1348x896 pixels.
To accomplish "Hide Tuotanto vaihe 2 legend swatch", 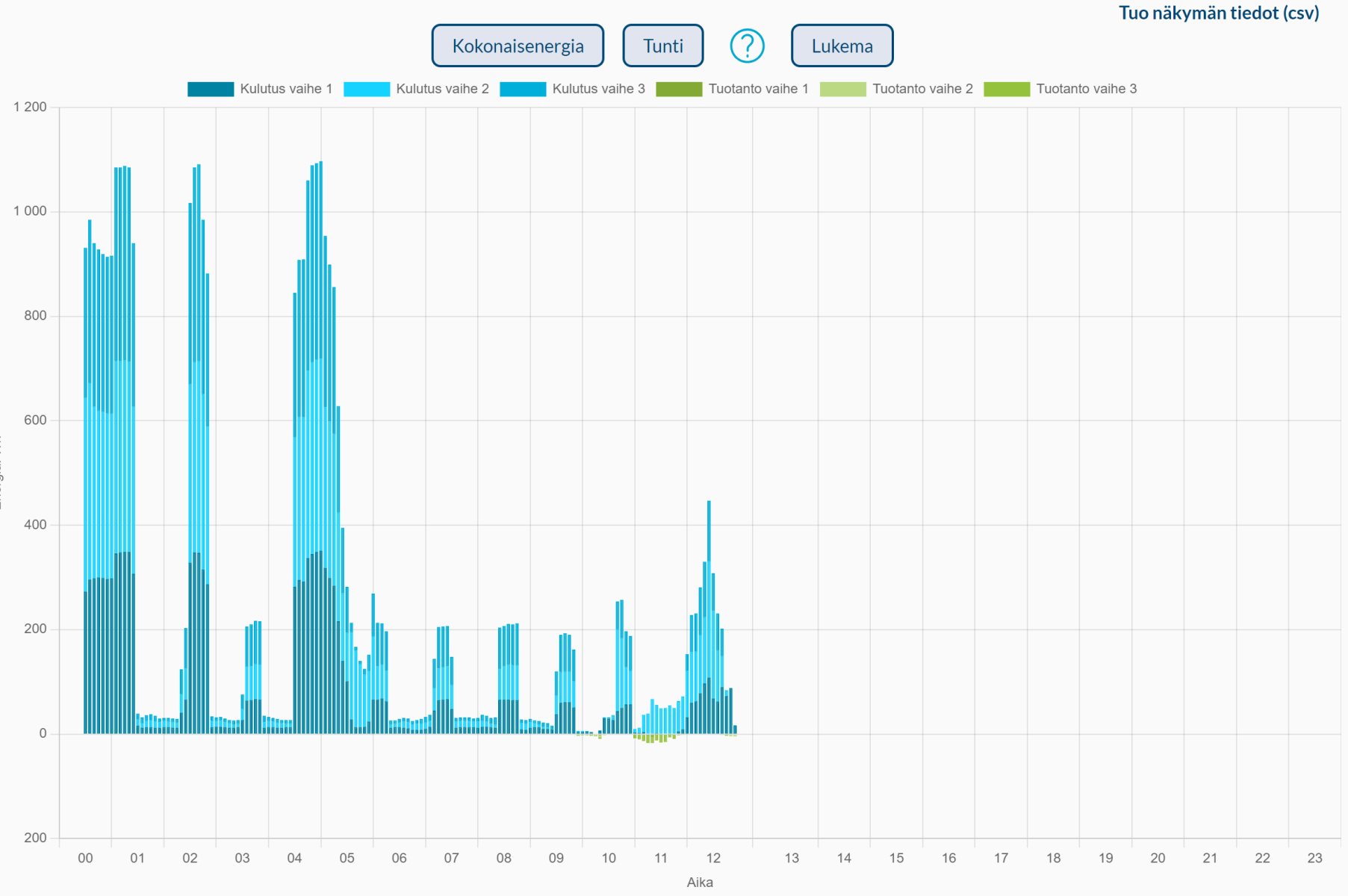I will pyautogui.click(x=842, y=90).
